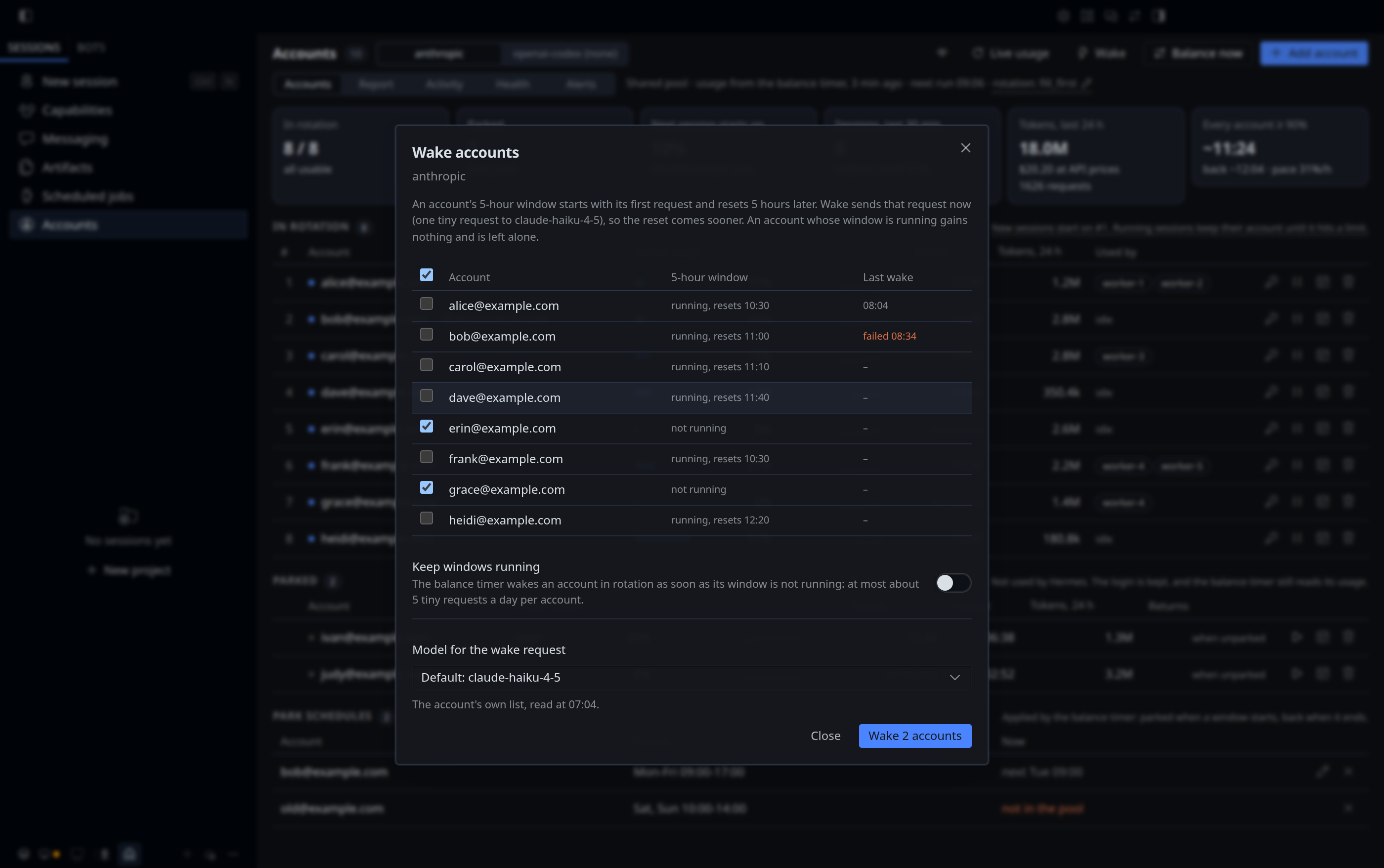The image size is (1384, 868).
Task: Enable the Keep windows running switch
Action: click(x=953, y=583)
